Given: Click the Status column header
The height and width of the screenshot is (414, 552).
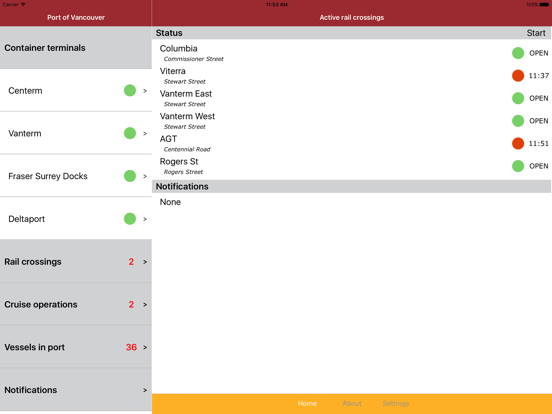Looking at the screenshot, I should [169, 33].
